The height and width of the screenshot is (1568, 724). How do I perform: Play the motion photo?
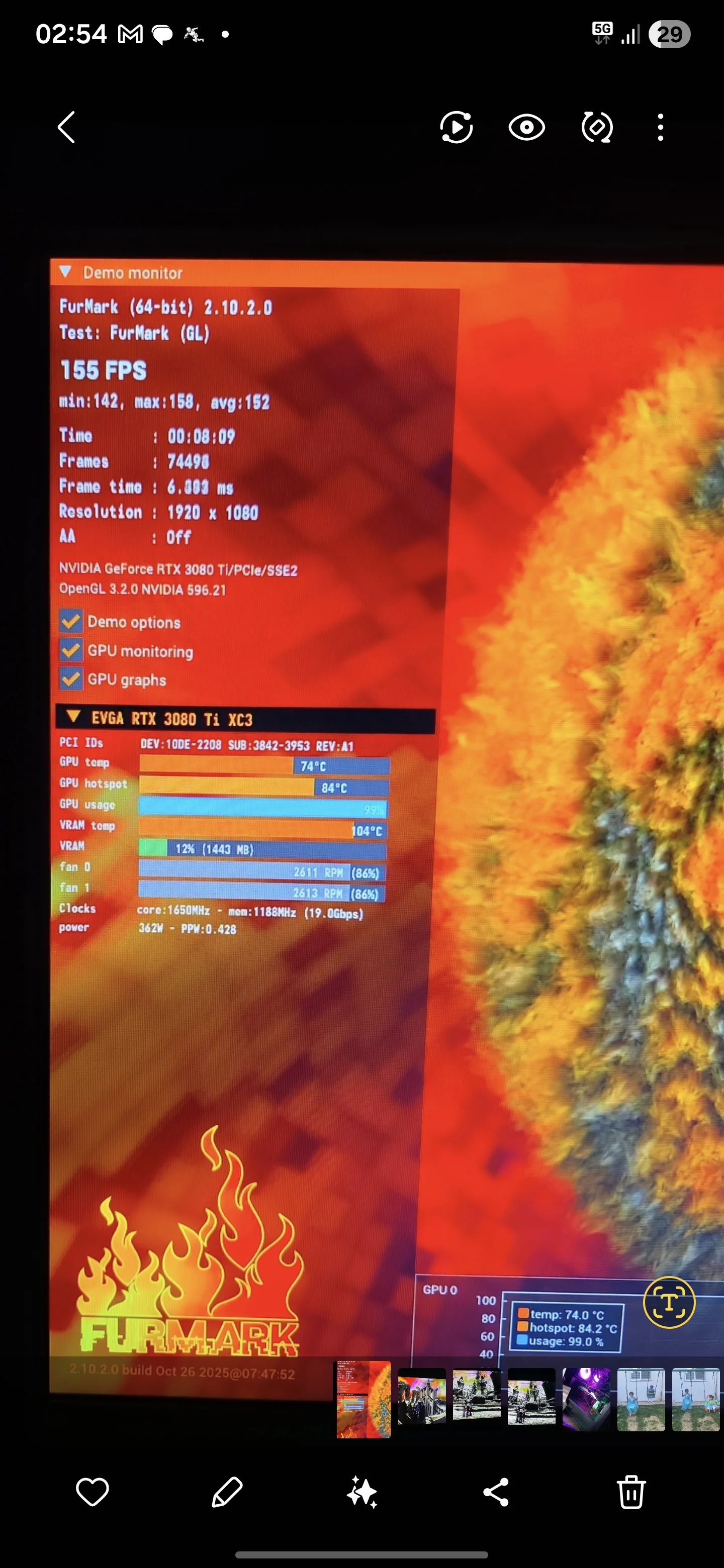(456, 127)
